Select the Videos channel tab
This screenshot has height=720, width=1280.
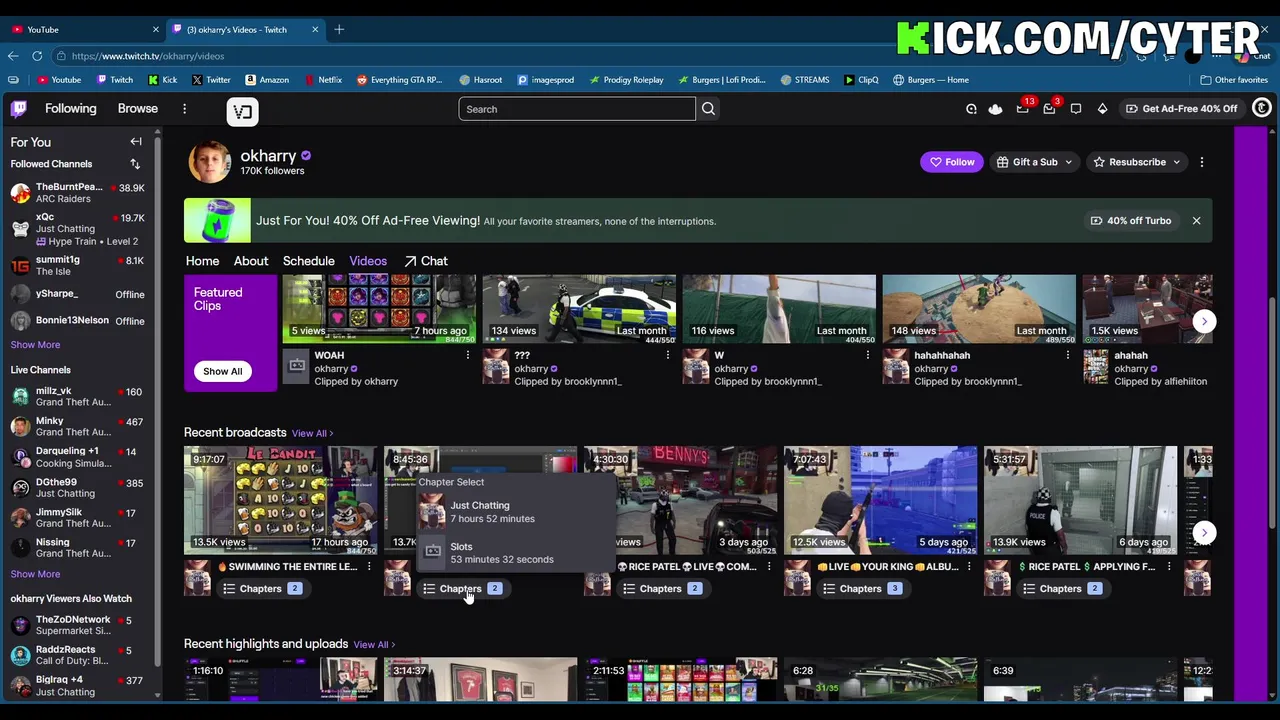[x=368, y=261]
